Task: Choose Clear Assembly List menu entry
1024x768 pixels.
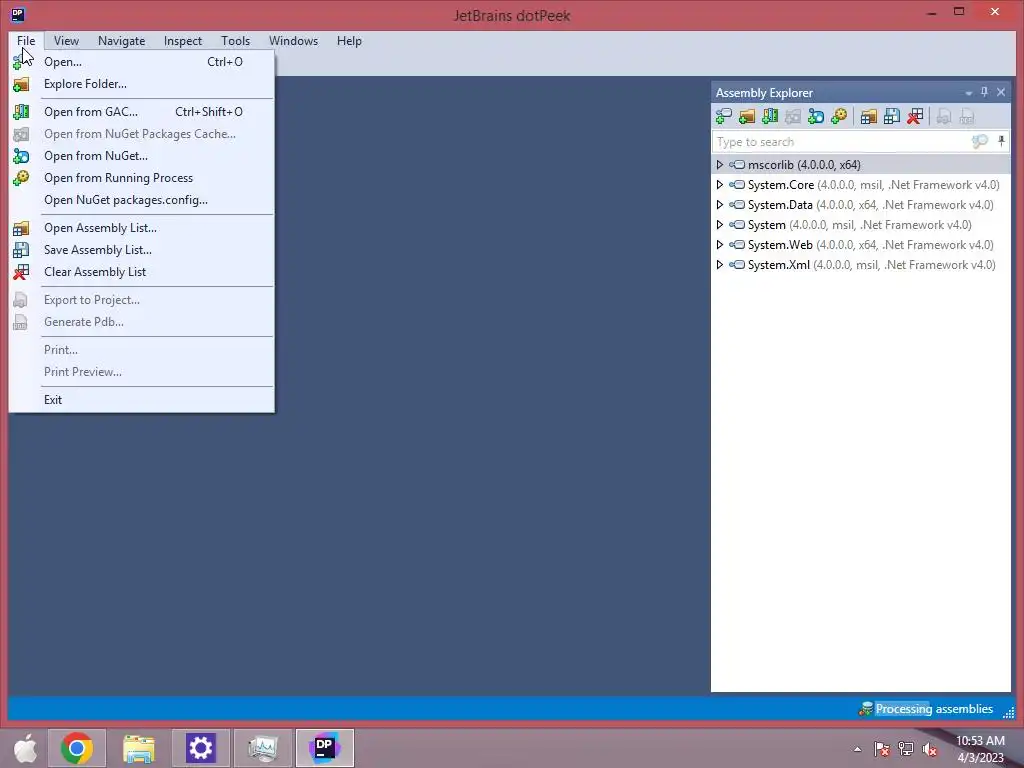Action: pyautogui.click(x=142, y=272)
